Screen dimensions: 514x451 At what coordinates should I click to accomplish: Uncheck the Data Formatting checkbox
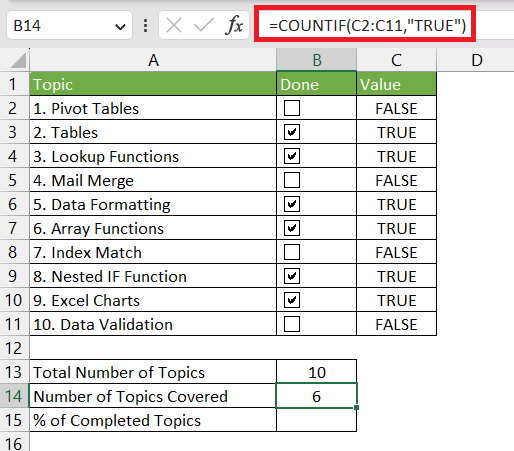coord(292,204)
